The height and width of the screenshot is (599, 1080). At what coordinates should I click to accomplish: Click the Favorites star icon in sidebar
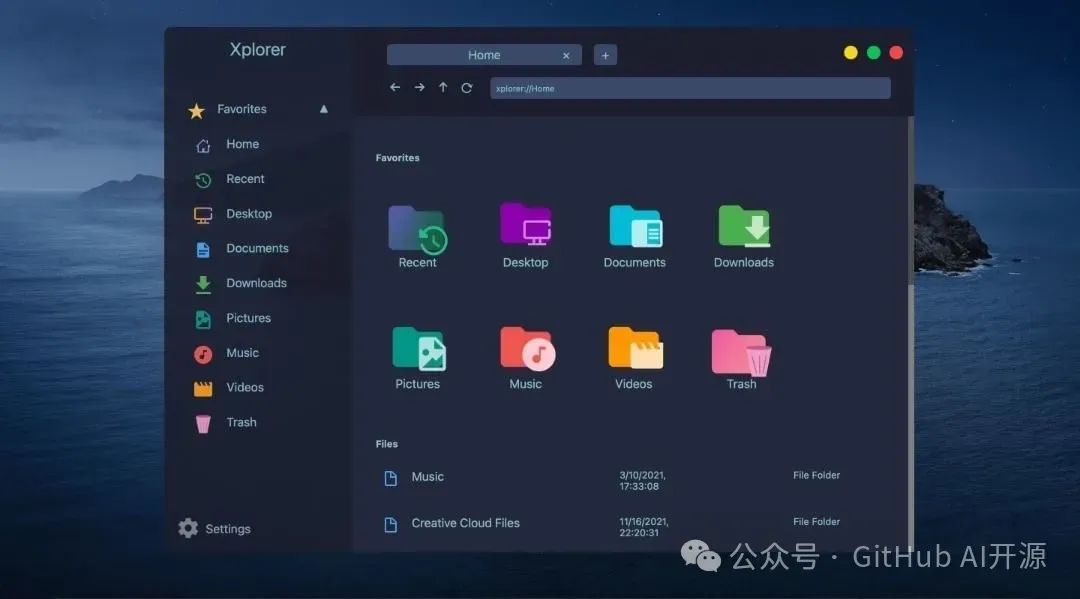pos(196,110)
